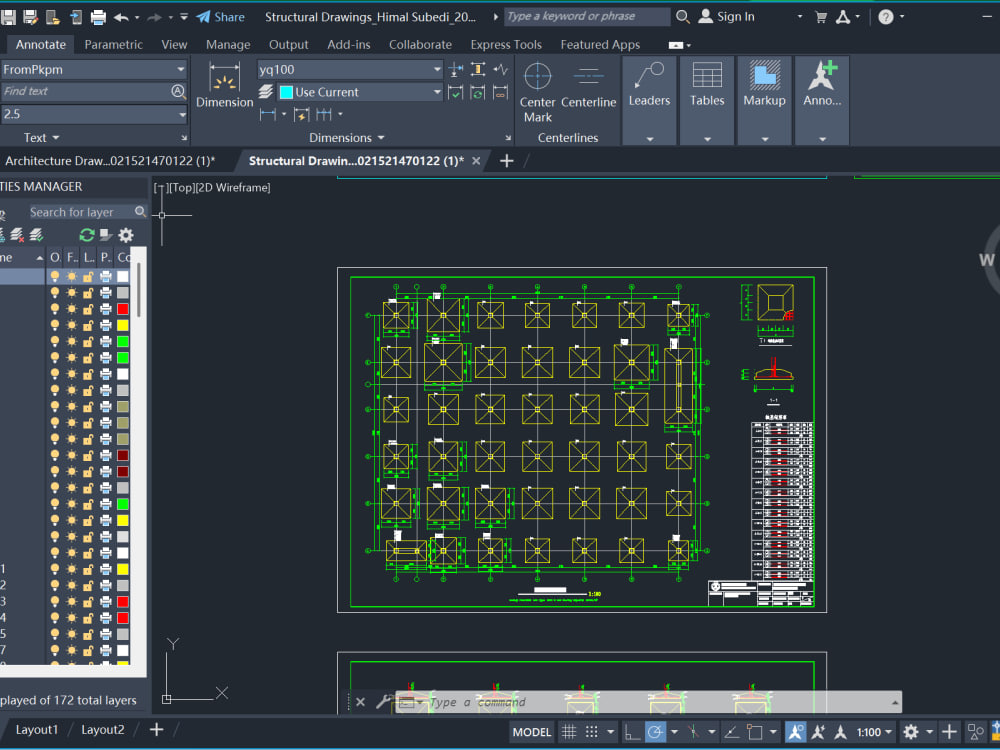Add a new drawing tab
This screenshot has height=750, width=1000.
pyautogui.click(x=506, y=161)
